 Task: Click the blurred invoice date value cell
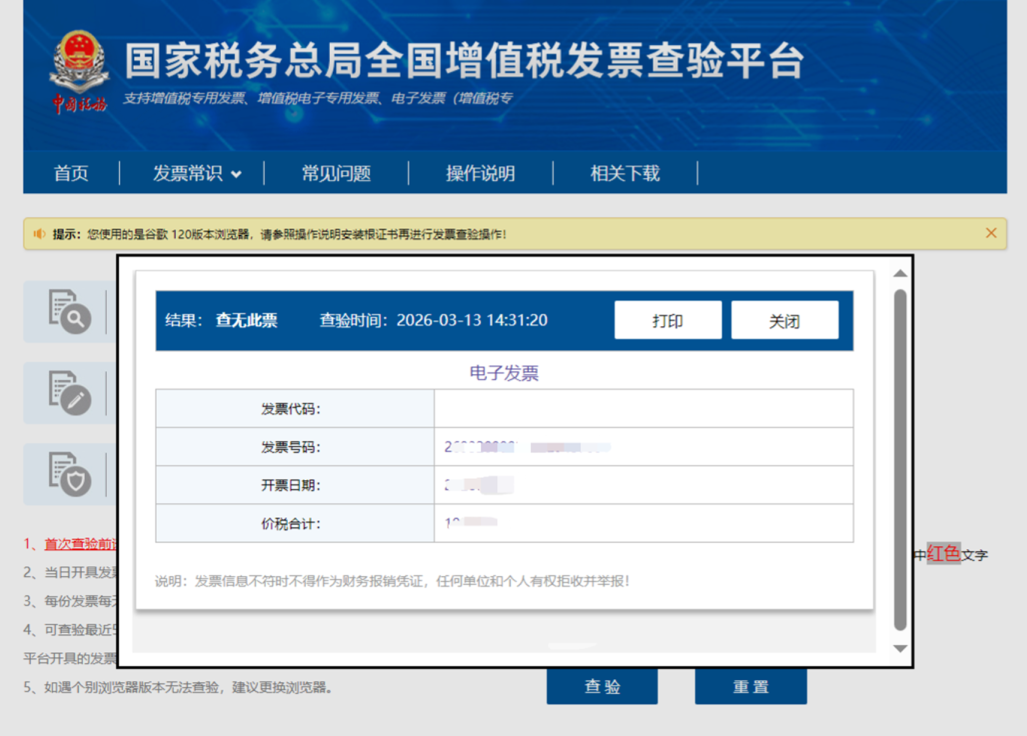coord(644,485)
